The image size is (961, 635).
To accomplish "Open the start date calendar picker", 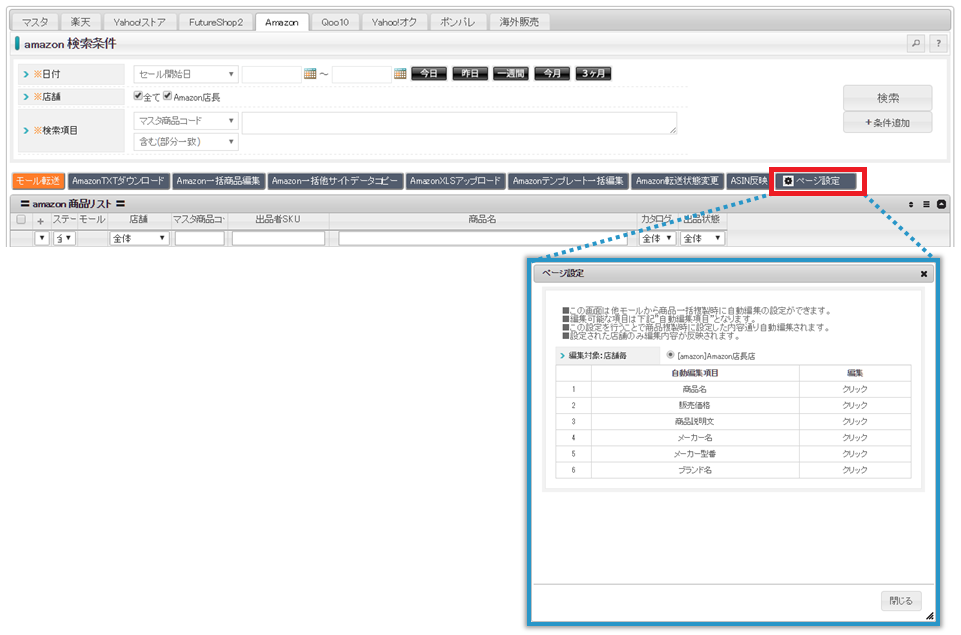I will click(x=310, y=74).
